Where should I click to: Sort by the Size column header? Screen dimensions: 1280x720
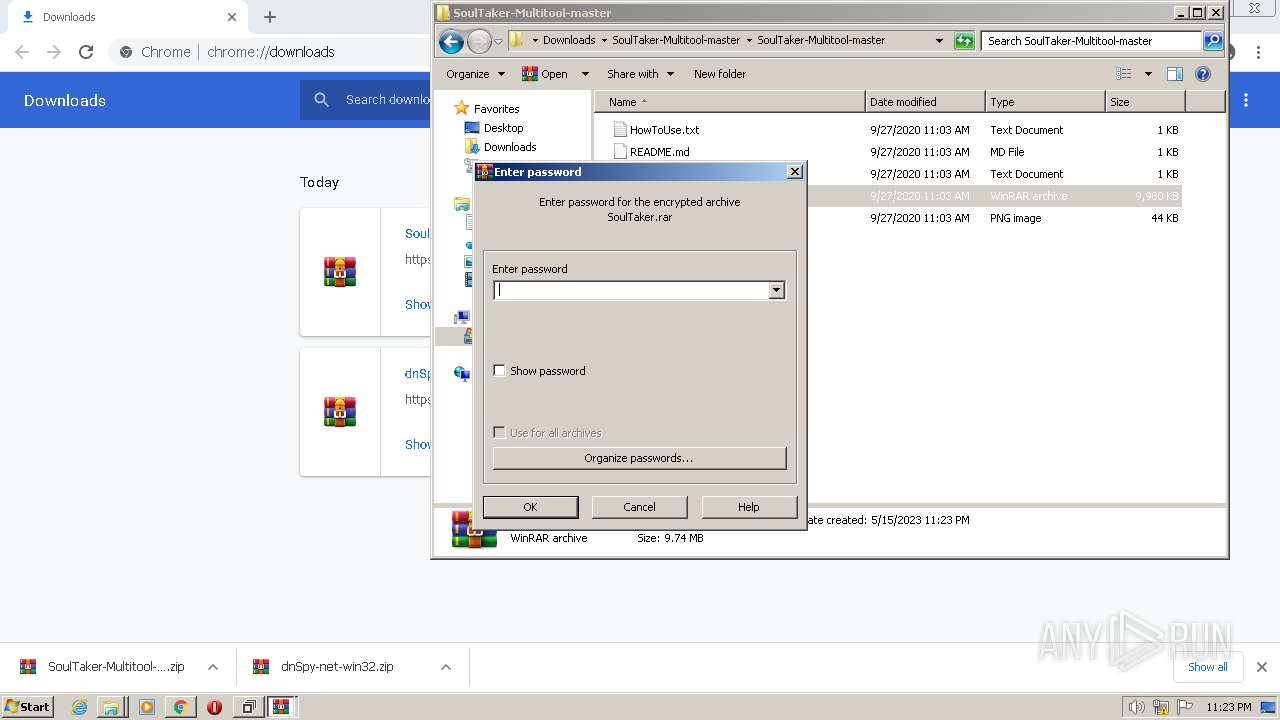(x=1145, y=102)
